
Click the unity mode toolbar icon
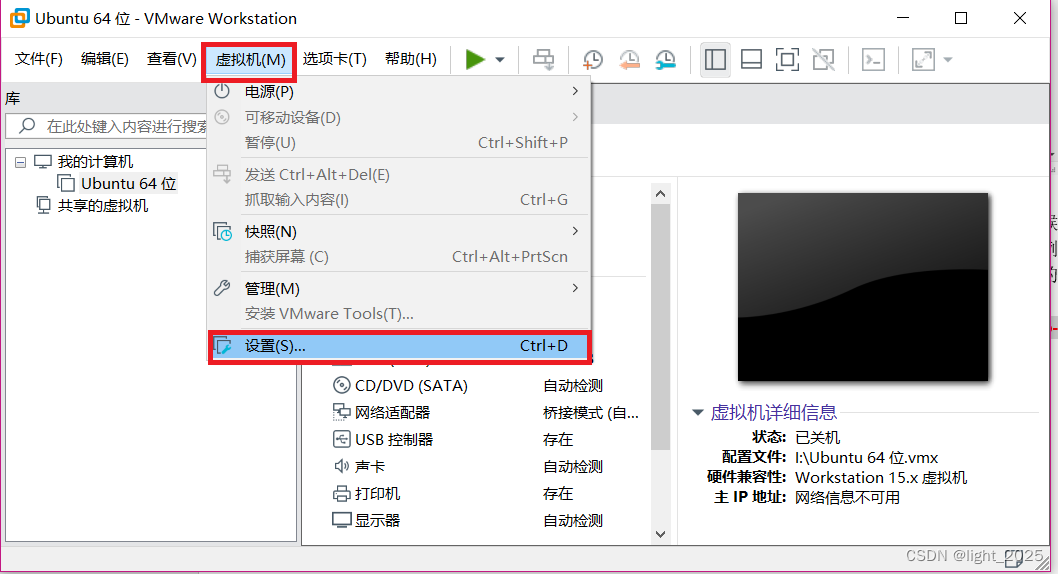pos(823,59)
